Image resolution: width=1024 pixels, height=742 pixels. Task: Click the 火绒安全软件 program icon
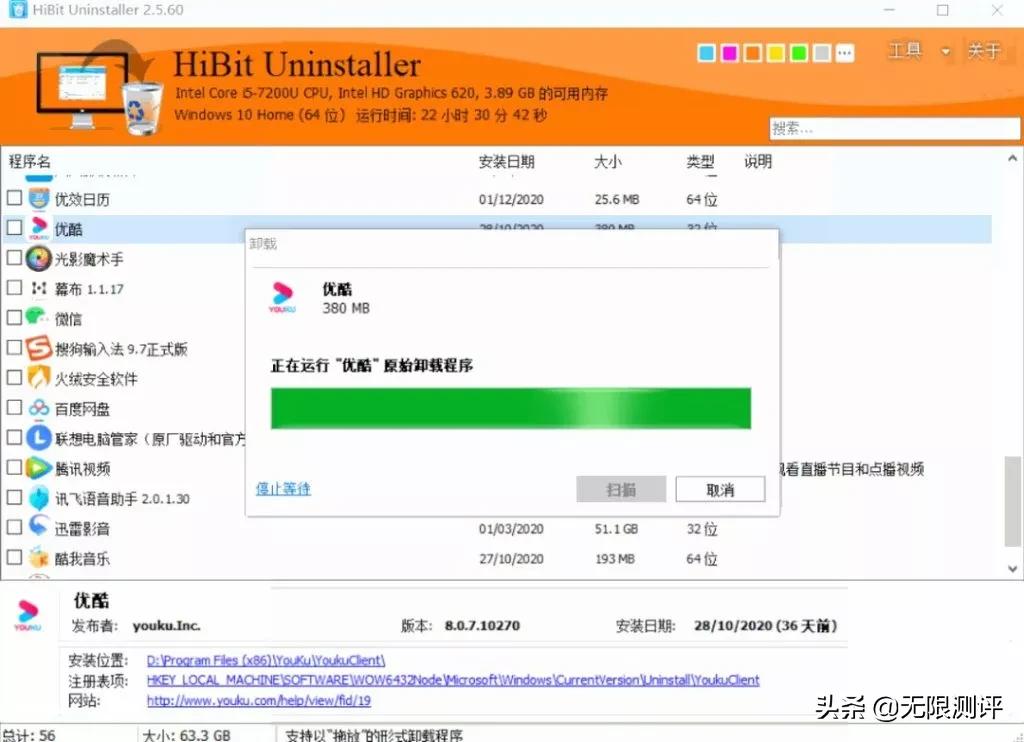pyautogui.click(x=39, y=378)
